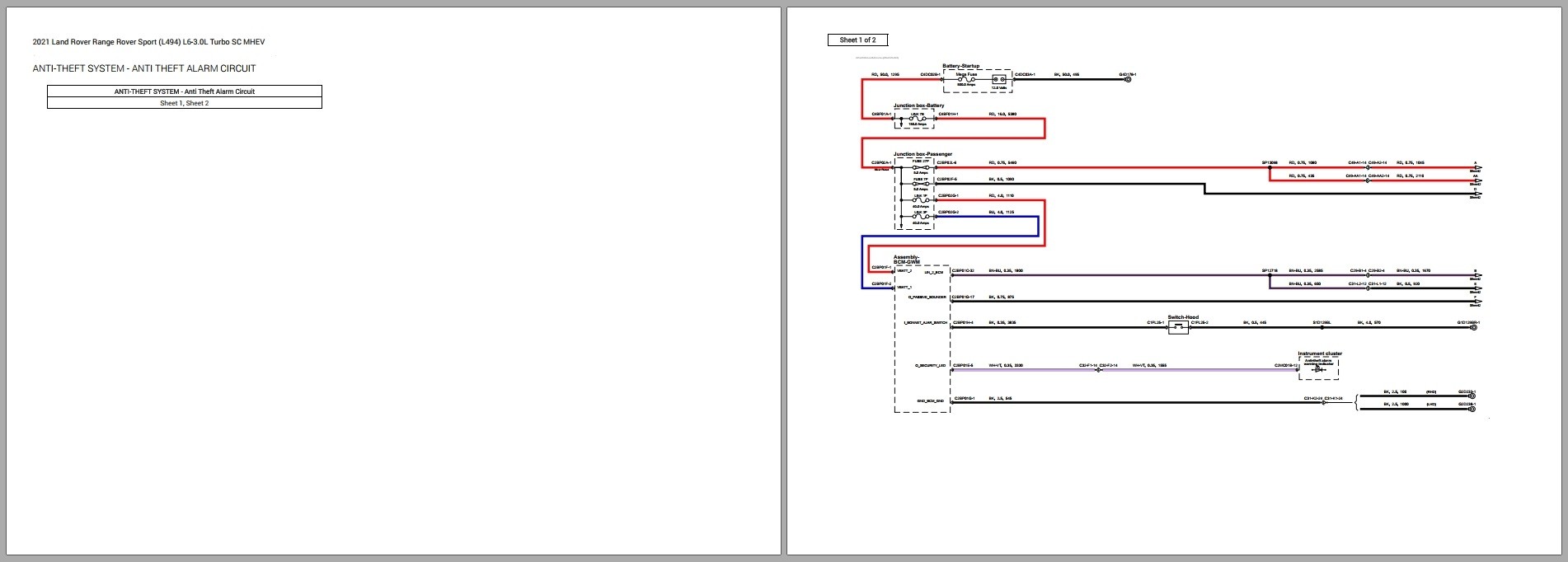Click the C2BP01F-1 connector pin label
The width and height of the screenshot is (1568, 562).
click(881, 267)
